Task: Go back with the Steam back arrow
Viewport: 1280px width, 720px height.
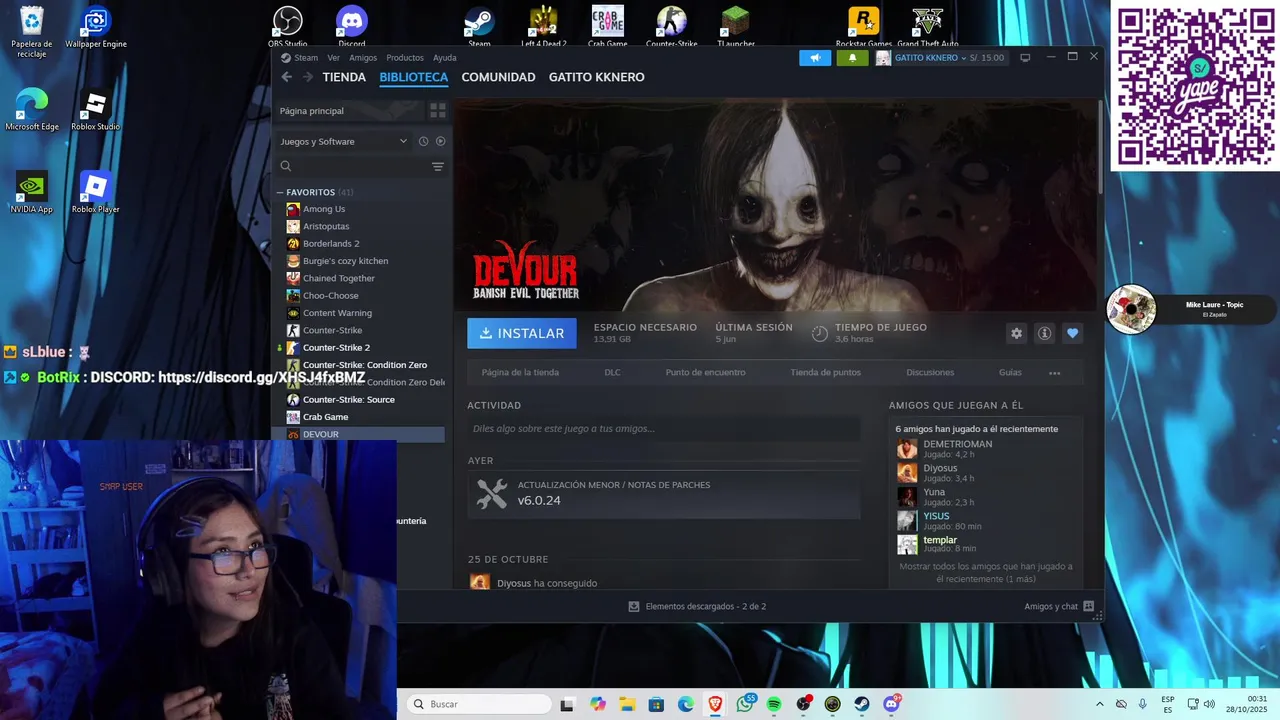Action: [x=287, y=77]
